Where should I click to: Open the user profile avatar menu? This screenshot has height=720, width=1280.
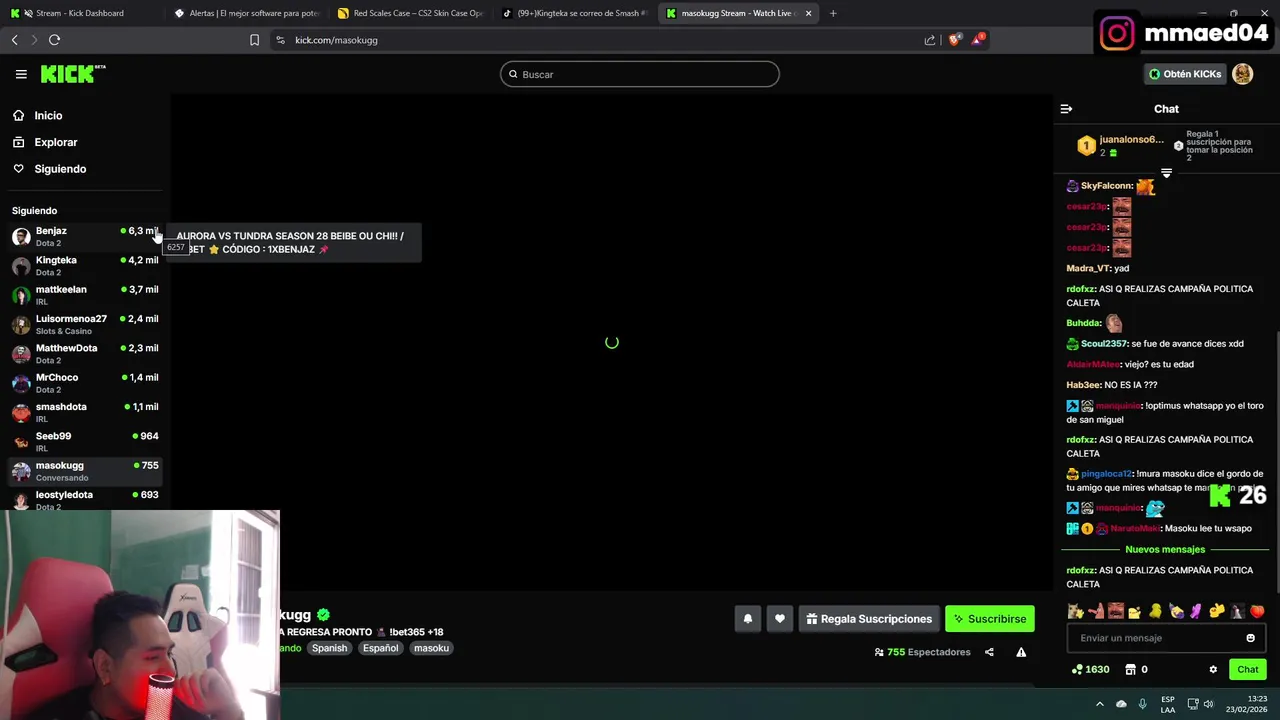(x=1242, y=74)
